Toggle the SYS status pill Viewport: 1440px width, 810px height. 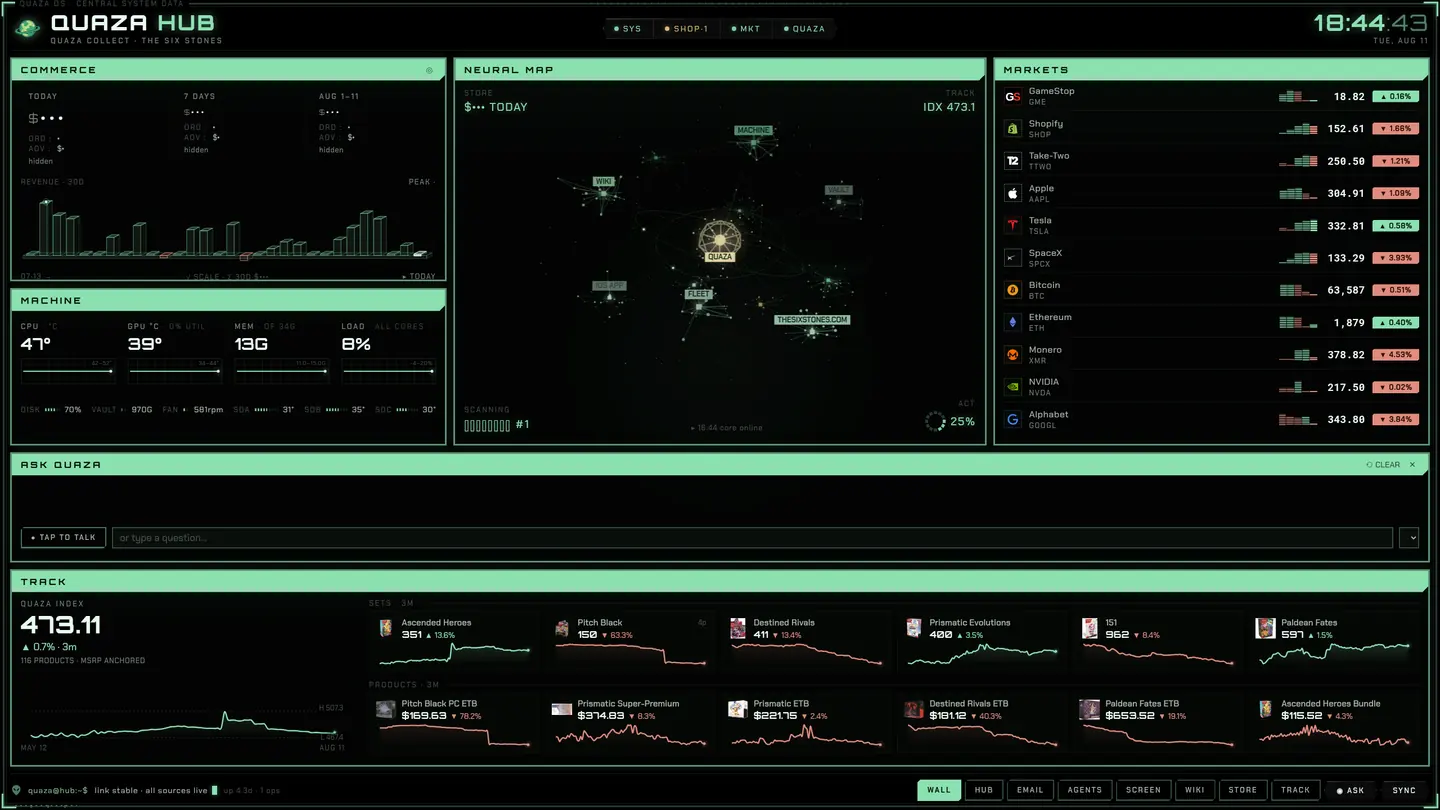coord(628,29)
